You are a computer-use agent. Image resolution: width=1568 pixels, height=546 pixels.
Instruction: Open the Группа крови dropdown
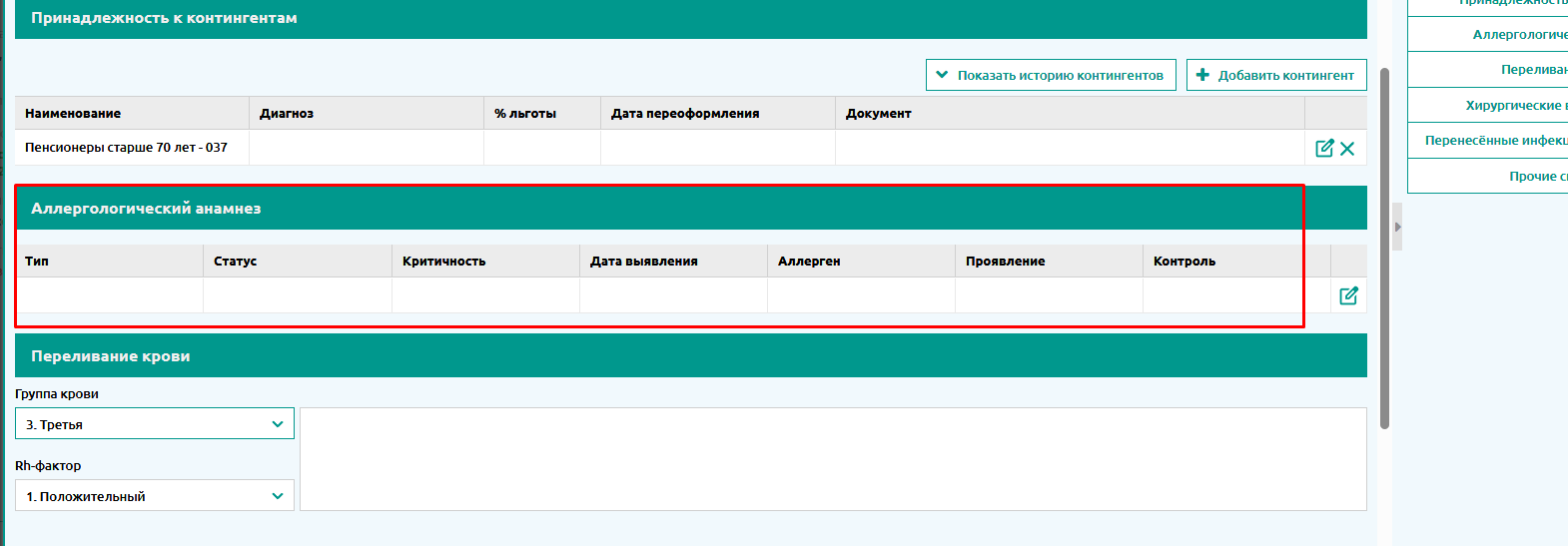pyautogui.click(x=155, y=424)
